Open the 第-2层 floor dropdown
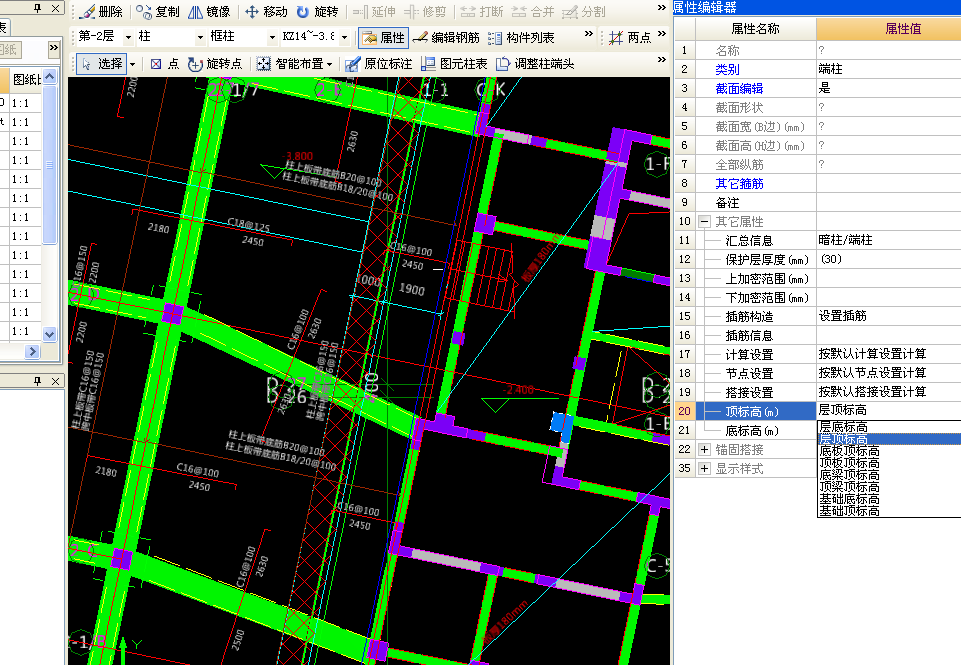Screen dimensions: 961x665 tap(128, 37)
